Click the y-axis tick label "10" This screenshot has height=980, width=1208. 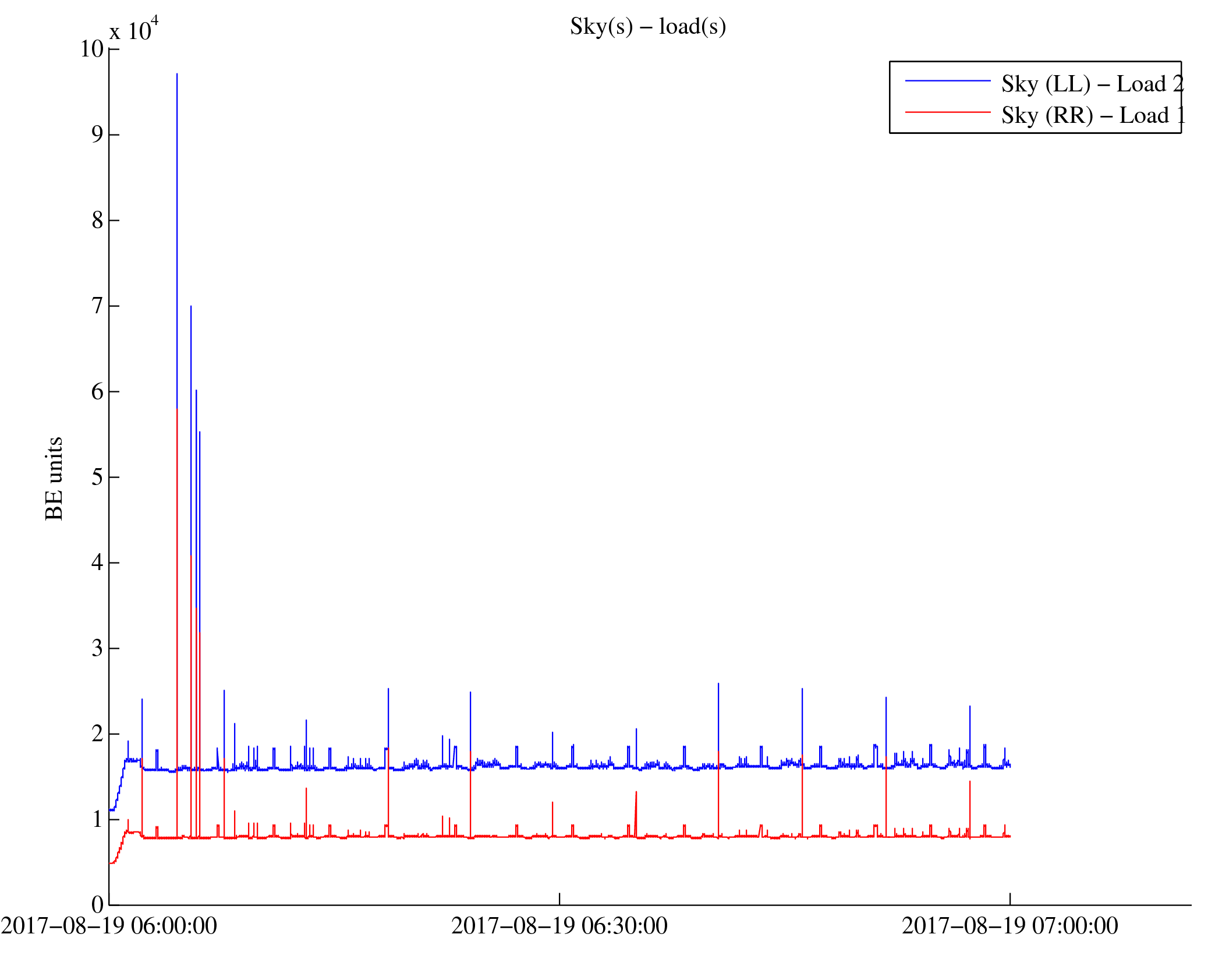[92, 49]
